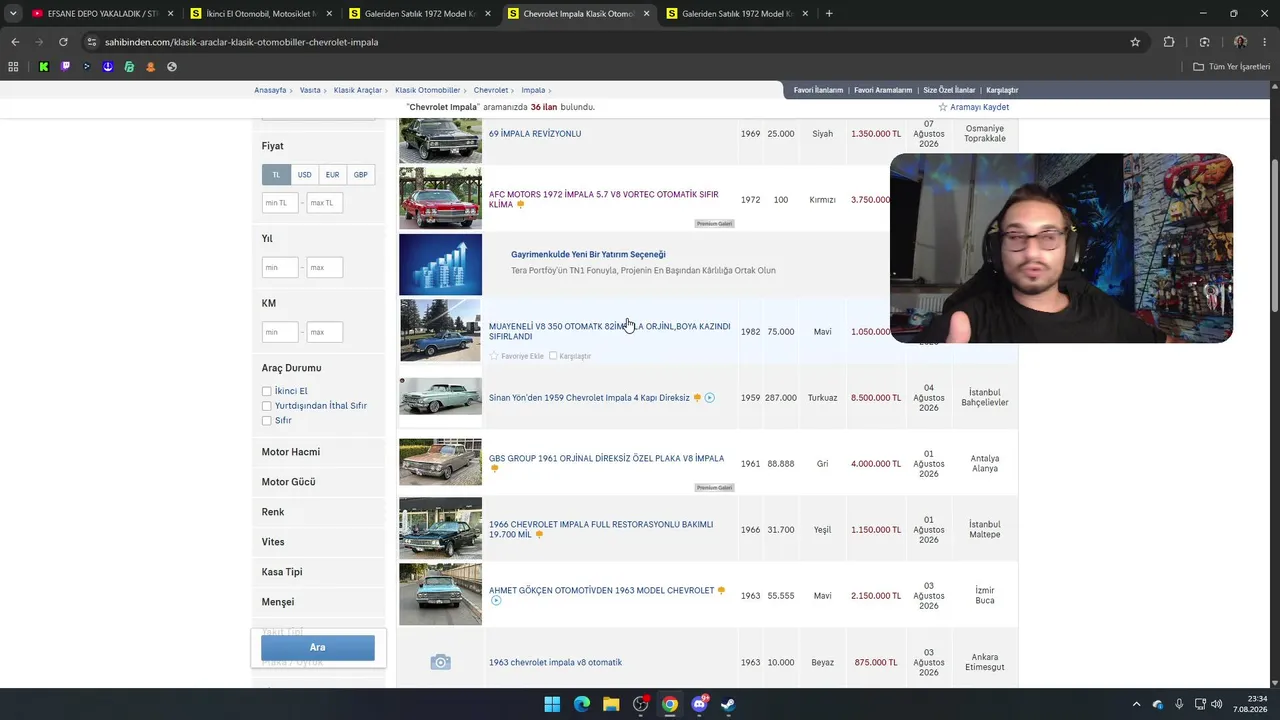Expand the Menşei filter
This screenshot has height=720, width=1280.
[x=278, y=602]
